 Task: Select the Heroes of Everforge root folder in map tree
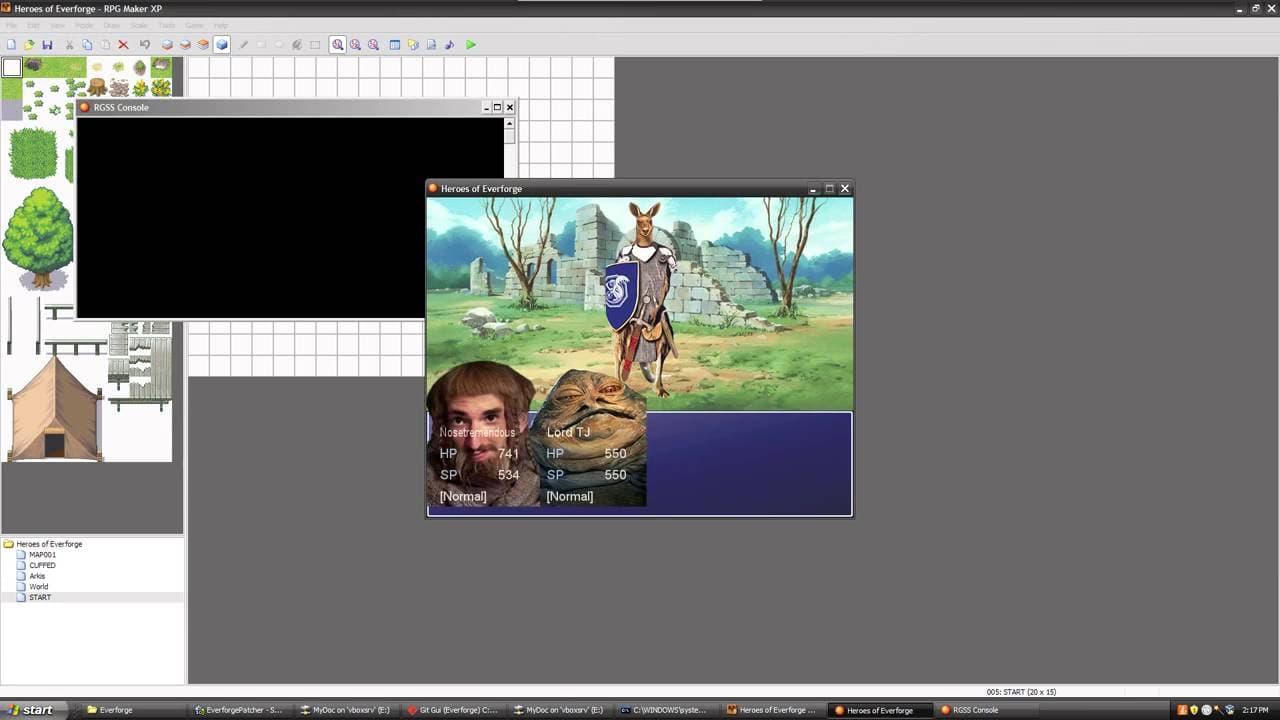click(x=49, y=544)
